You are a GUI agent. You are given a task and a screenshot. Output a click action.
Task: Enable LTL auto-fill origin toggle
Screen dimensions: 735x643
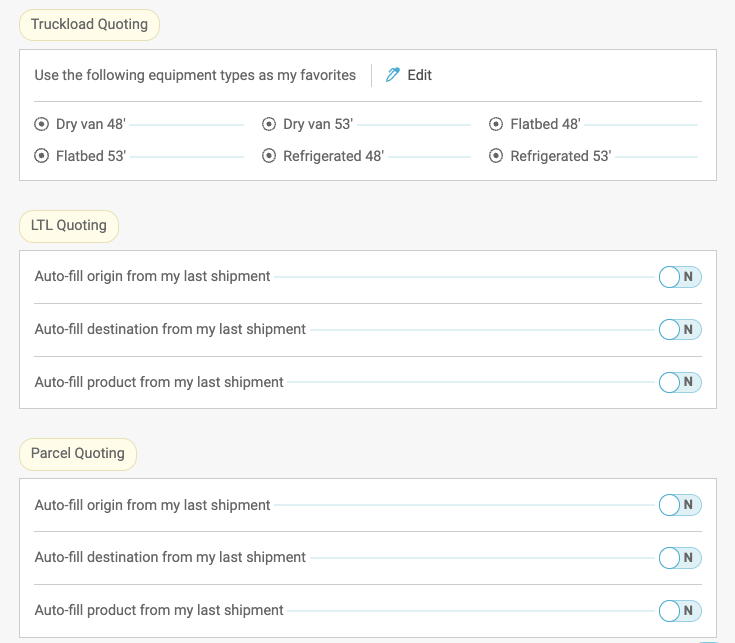point(680,277)
